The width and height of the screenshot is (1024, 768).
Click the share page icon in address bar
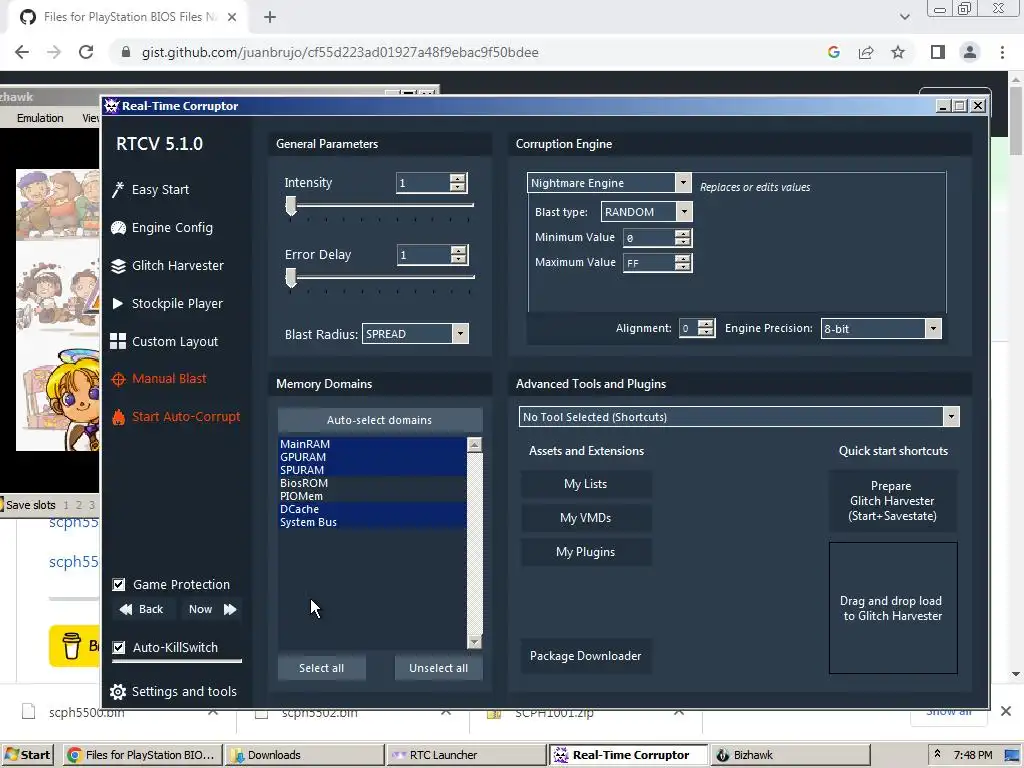click(866, 52)
